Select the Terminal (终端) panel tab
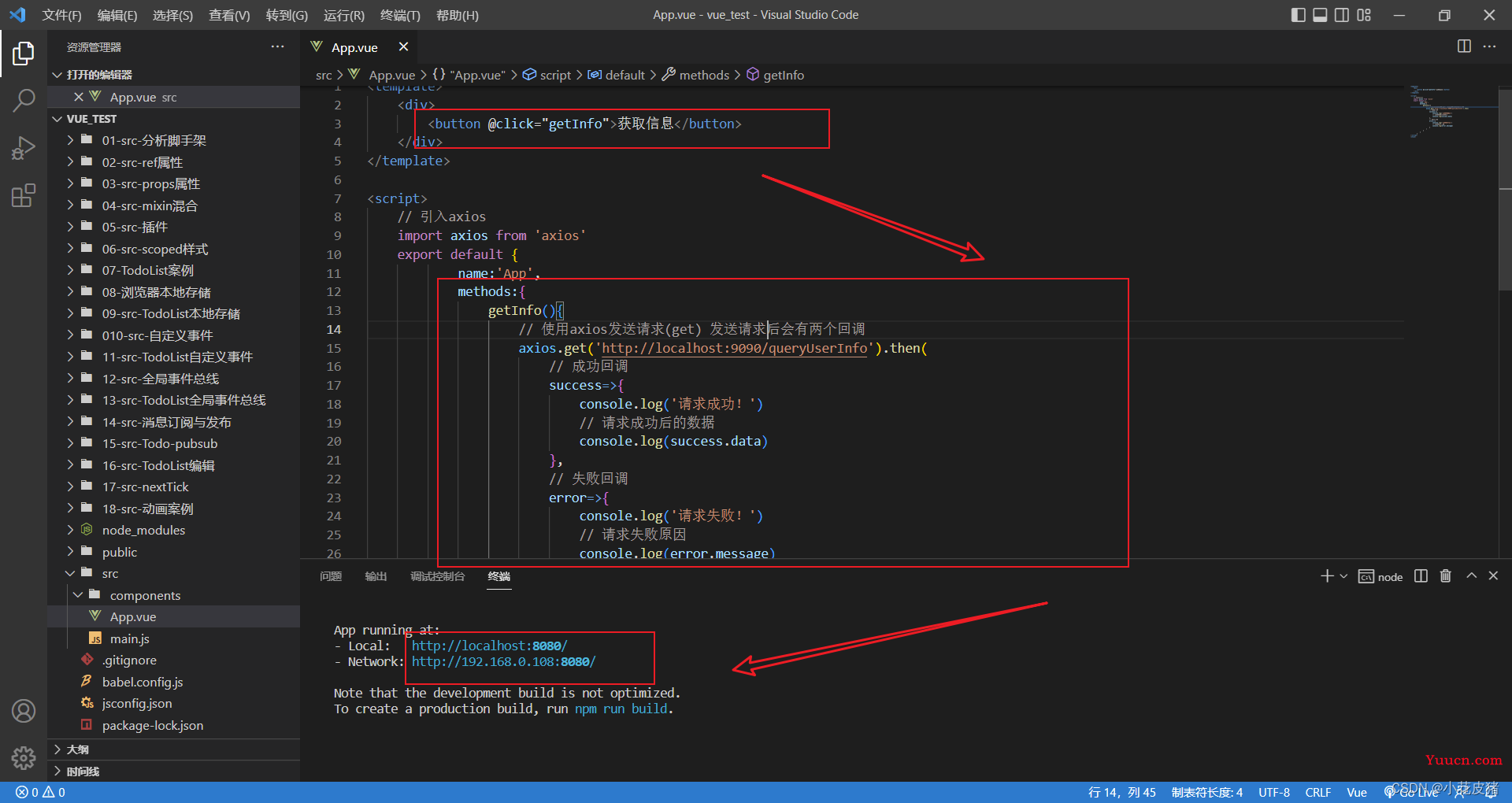 [x=499, y=576]
